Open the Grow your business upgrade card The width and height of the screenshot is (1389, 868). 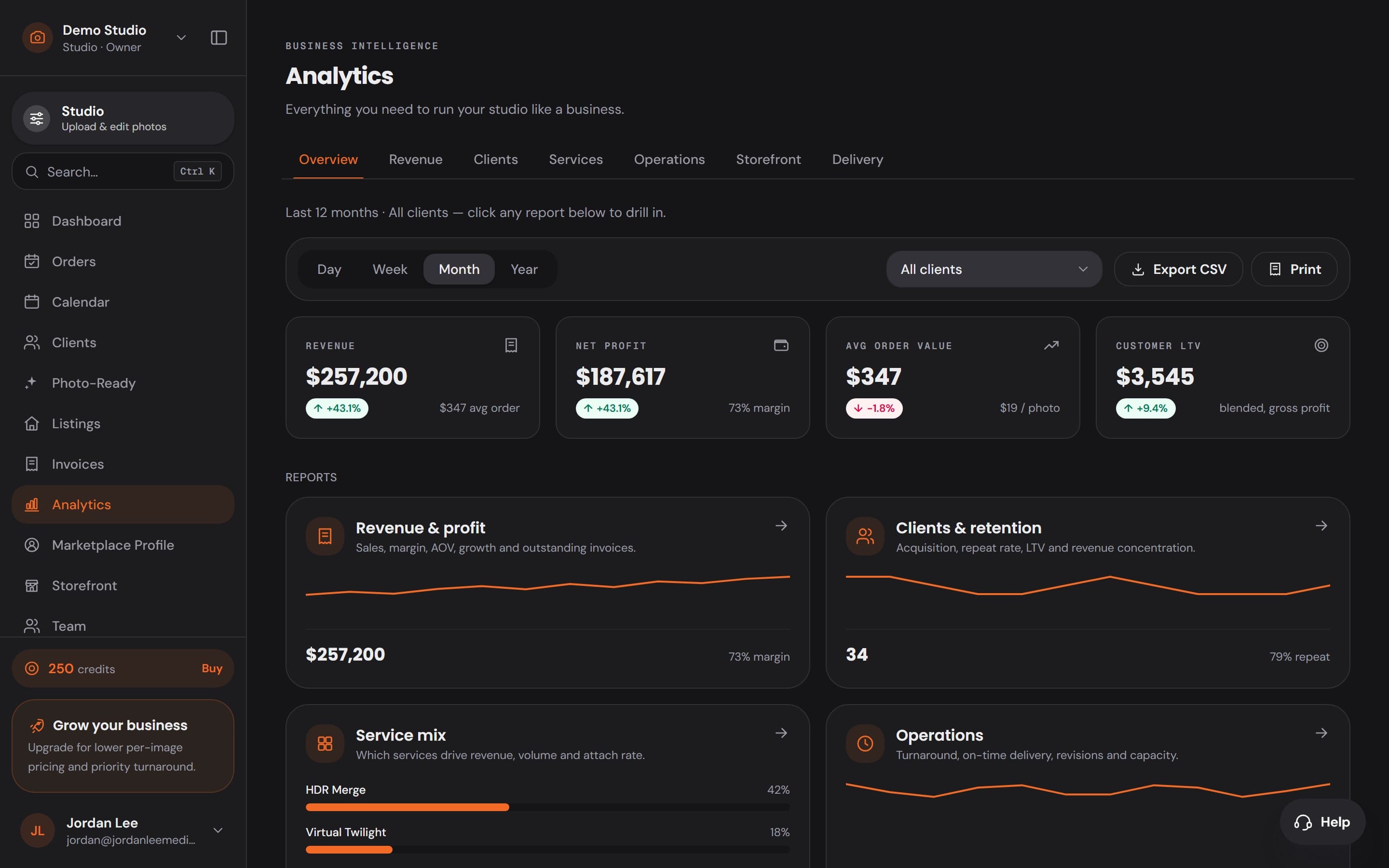coord(123,746)
